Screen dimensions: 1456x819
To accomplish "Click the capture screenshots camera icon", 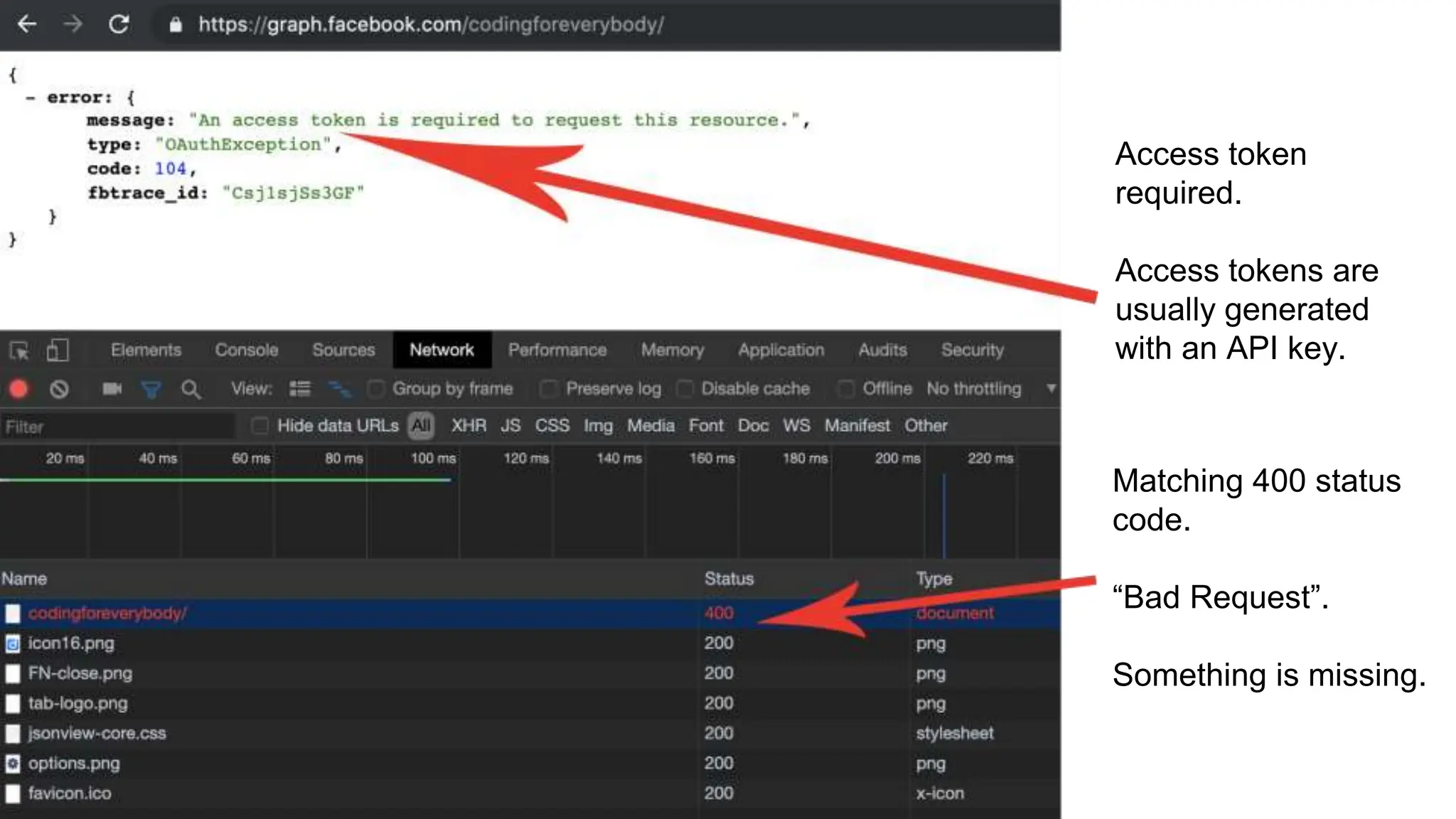I will pos(112,389).
